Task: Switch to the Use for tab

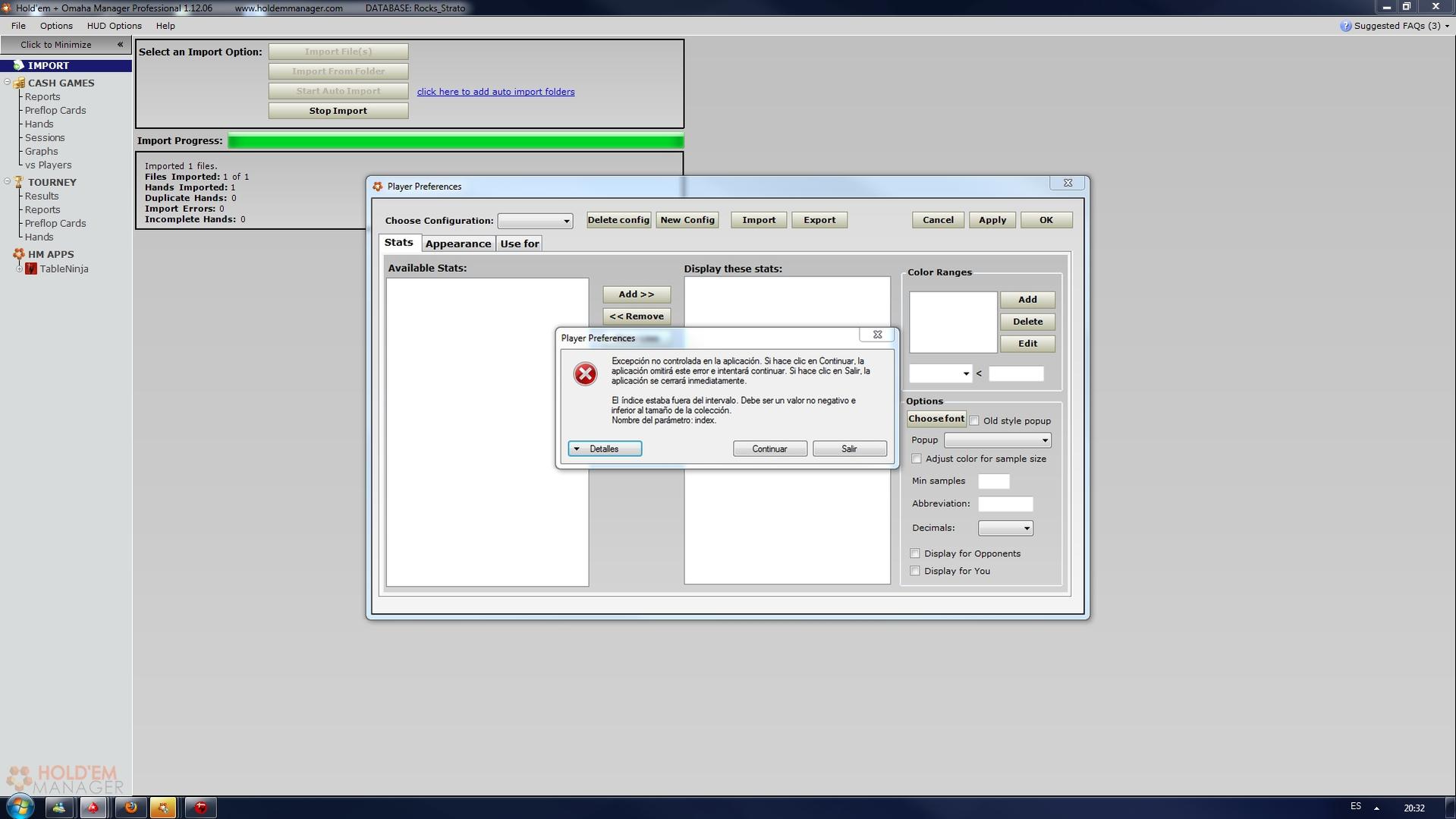Action: pyautogui.click(x=520, y=244)
